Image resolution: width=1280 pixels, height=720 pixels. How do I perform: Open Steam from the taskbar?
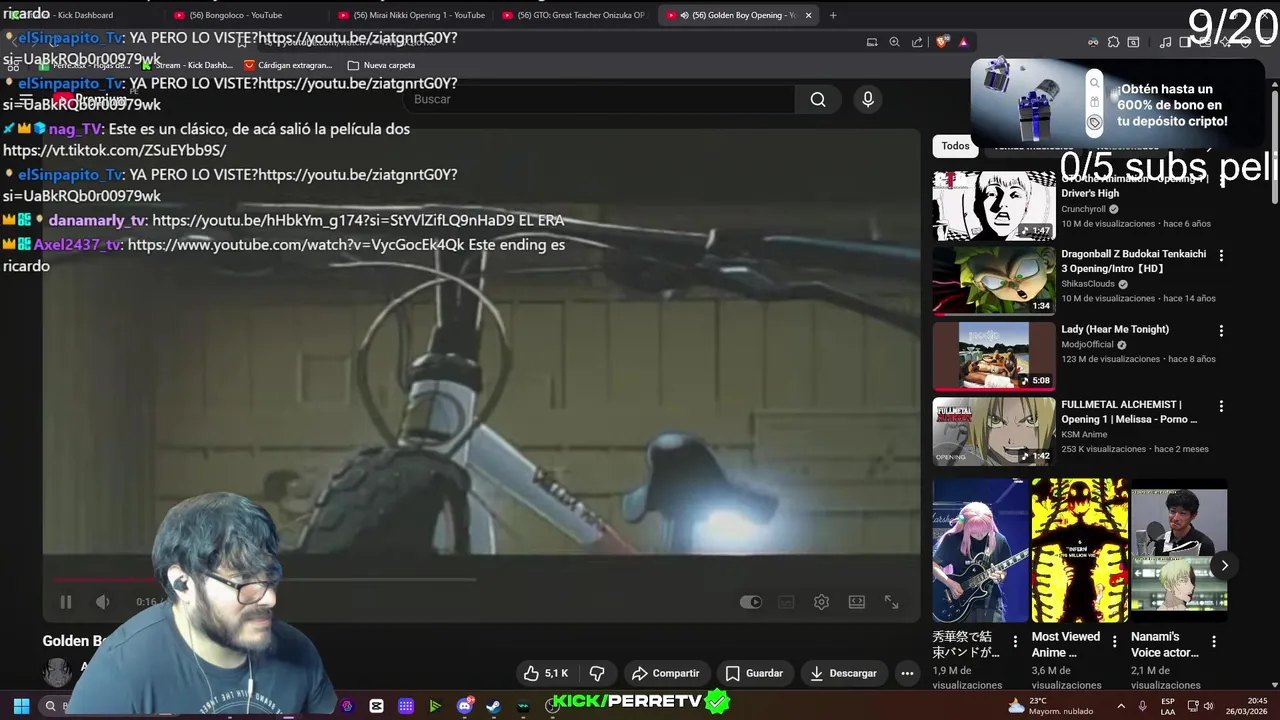493,706
